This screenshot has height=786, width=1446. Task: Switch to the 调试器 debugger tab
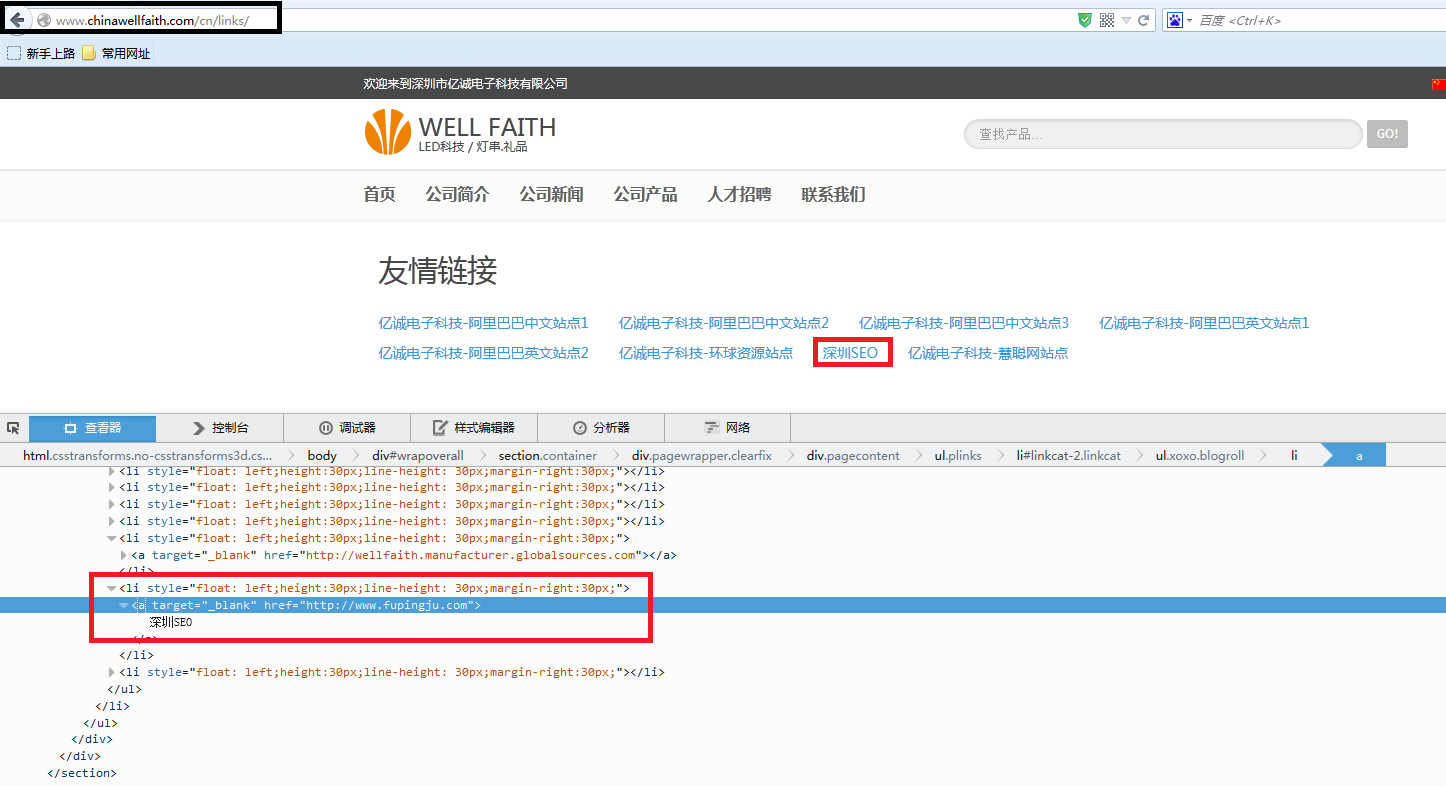click(347, 428)
